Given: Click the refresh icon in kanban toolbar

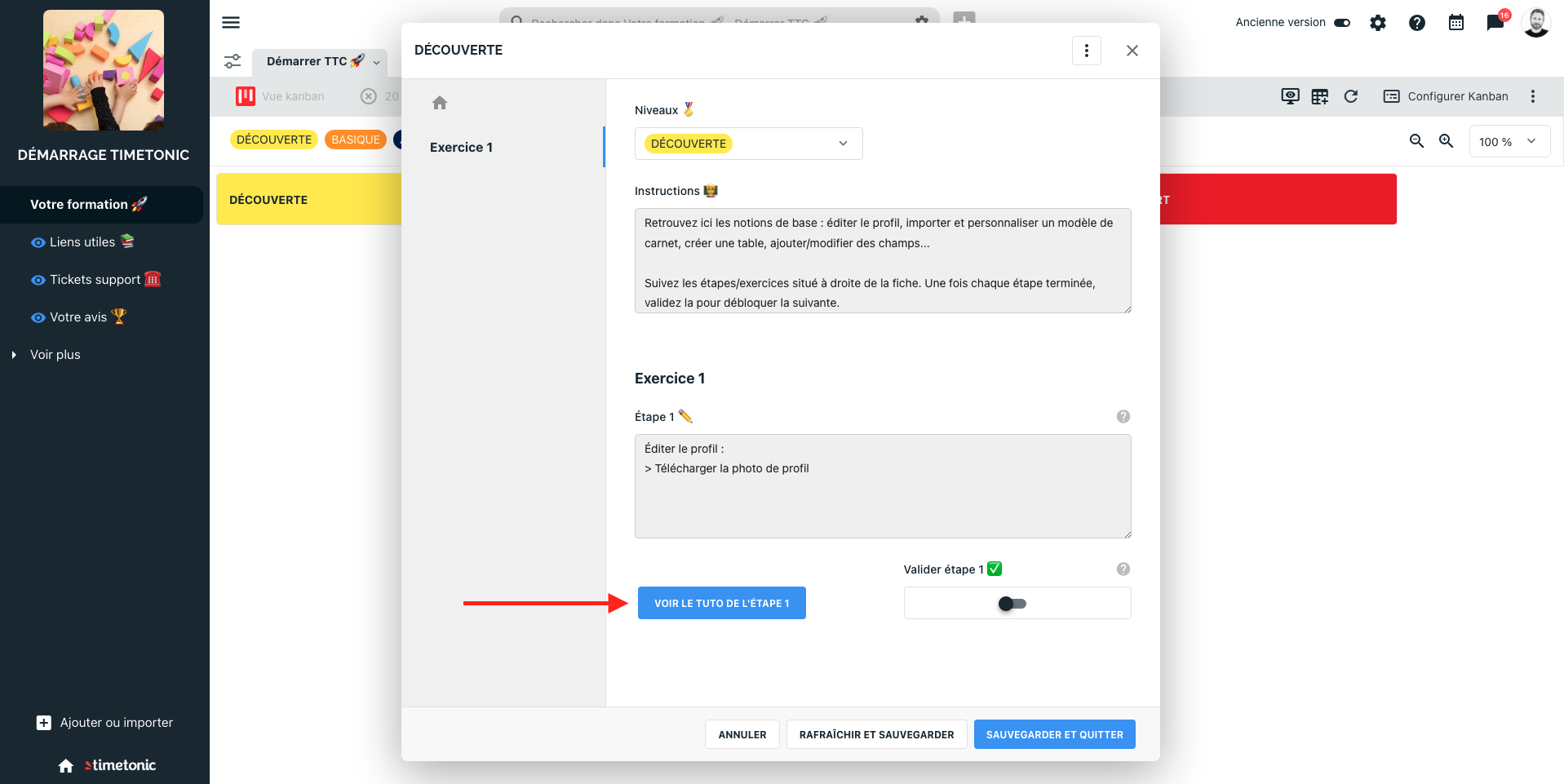Looking at the screenshot, I should pyautogui.click(x=1351, y=96).
